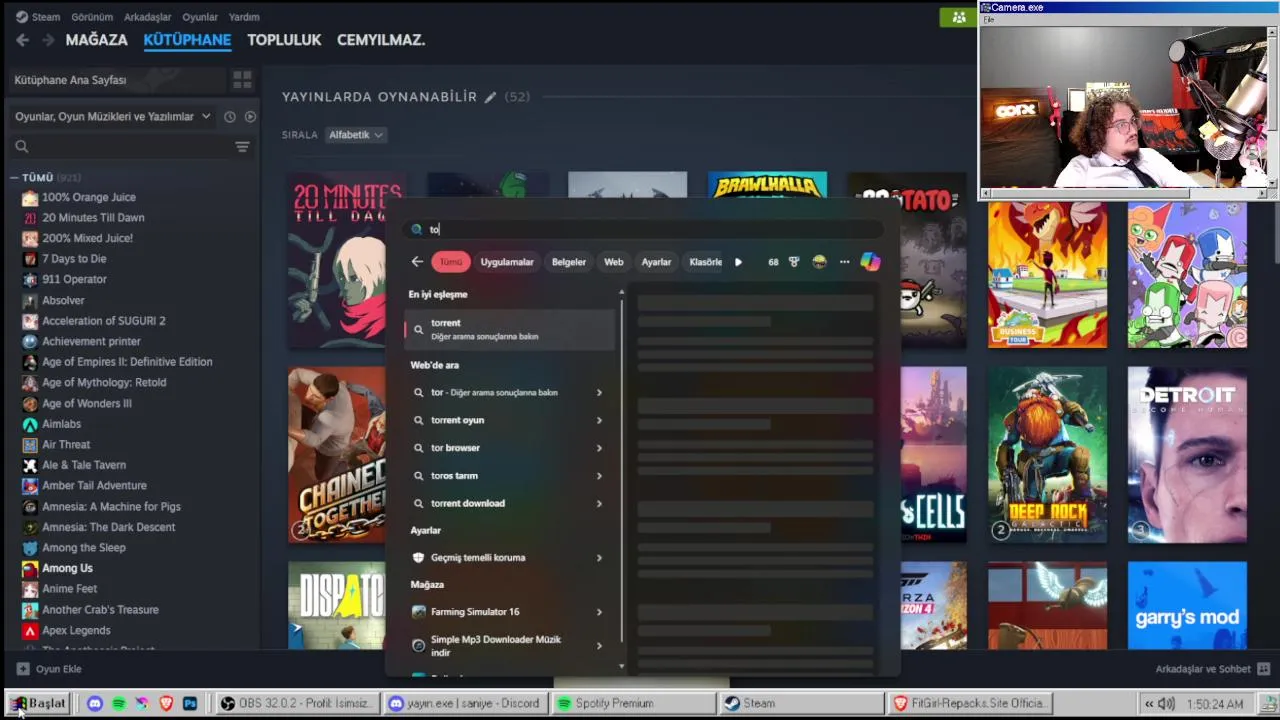Viewport: 1280px width, 720px height.
Task: Expand the torrent oyun suggestion arrow
Action: pyautogui.click(x=599, y=420)
